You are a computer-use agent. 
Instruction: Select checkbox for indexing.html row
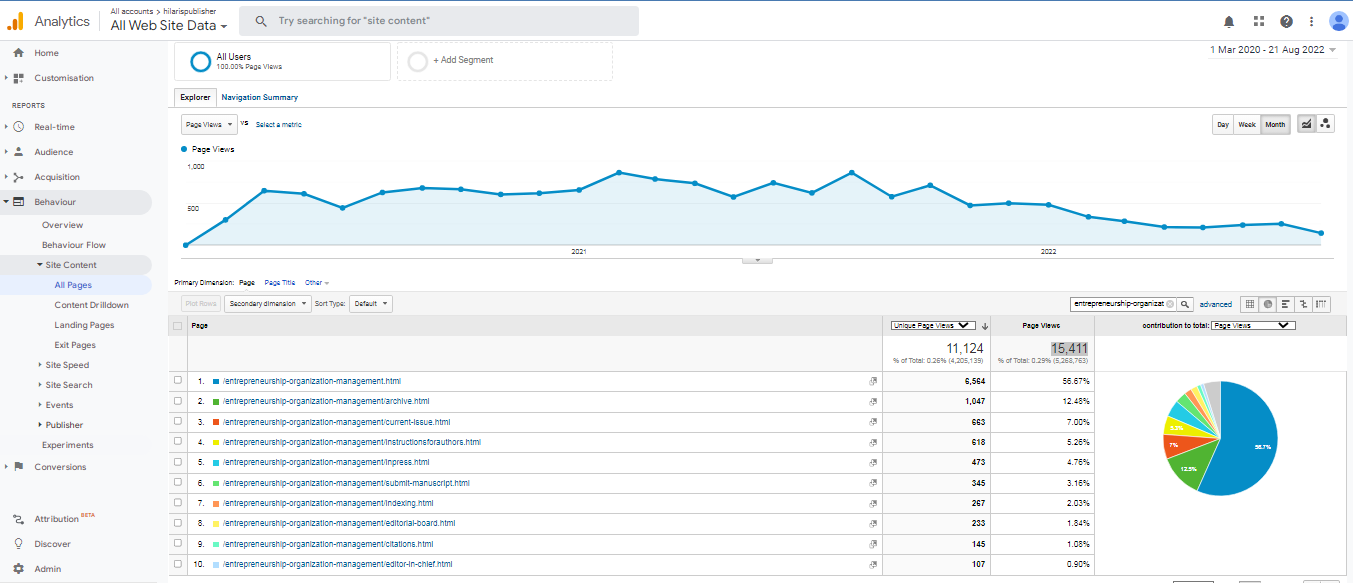pos(178,503)
